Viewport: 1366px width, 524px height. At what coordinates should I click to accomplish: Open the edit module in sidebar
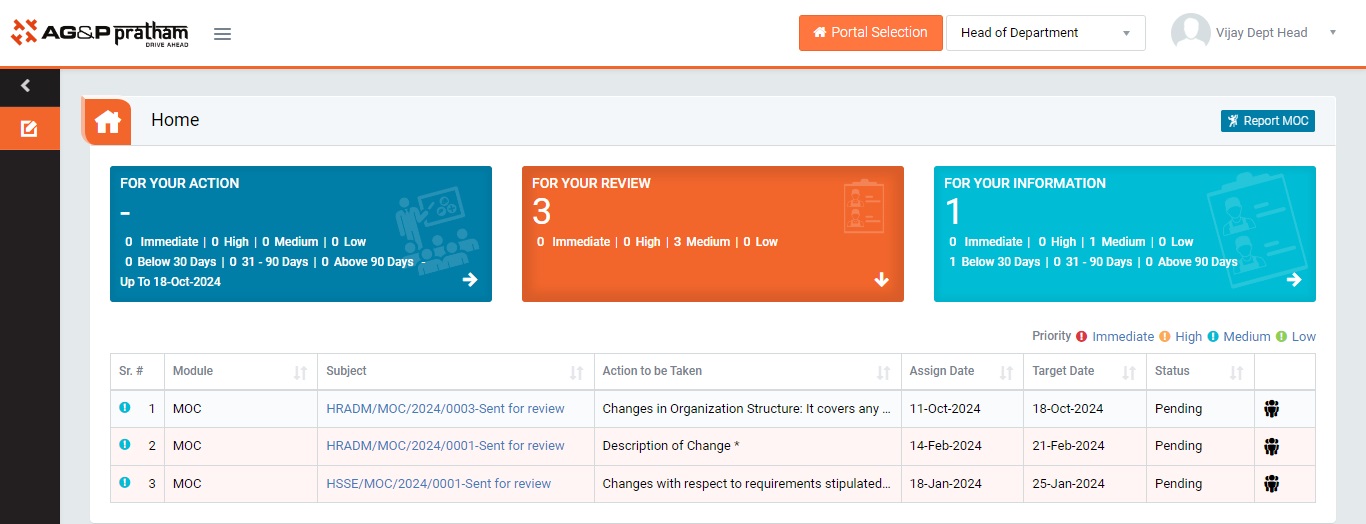point(29,129)
